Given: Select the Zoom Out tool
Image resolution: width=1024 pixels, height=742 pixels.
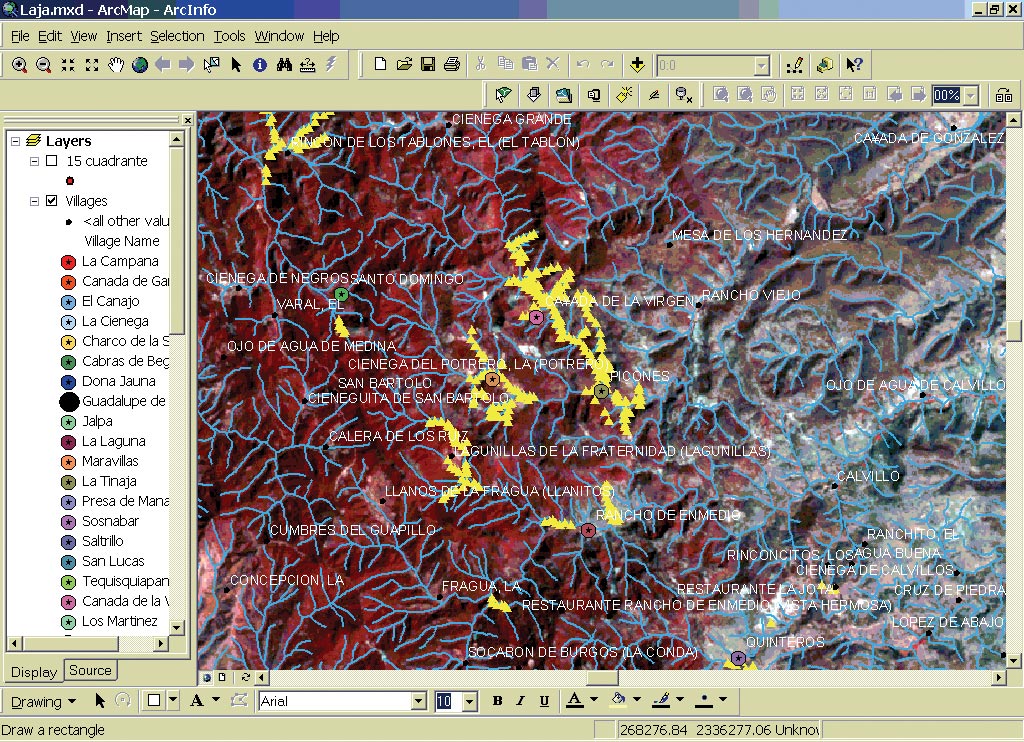Looking at the screenshot, I should (x=44, y=65).
